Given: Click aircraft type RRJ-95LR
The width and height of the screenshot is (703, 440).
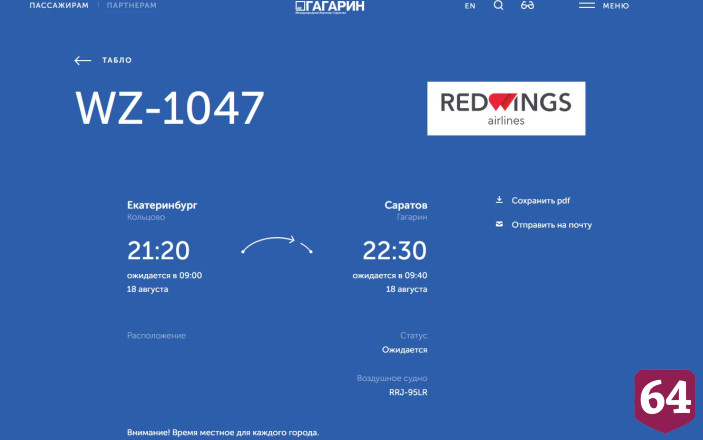Looking at the screenshot, I should tap(408, 392).
